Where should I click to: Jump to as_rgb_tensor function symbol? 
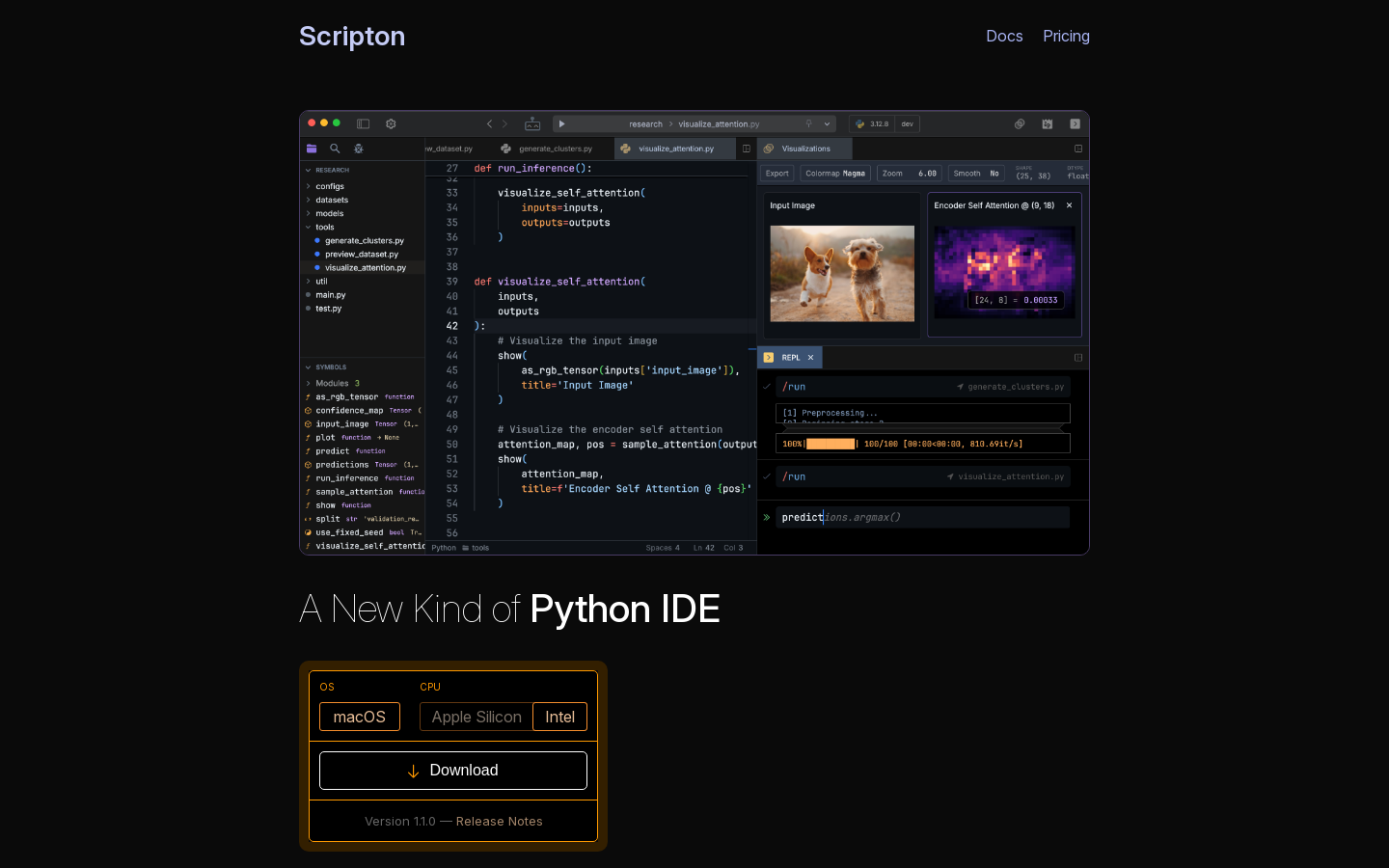coord(362,396)
